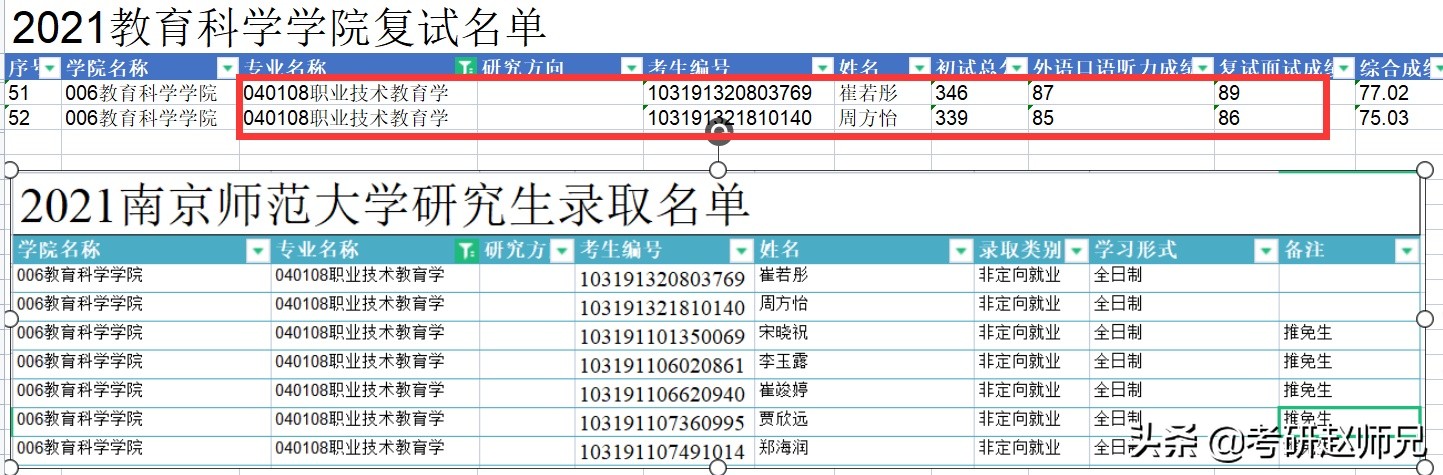The height and width of the screenshot is (475, 1443).
Task: Open filtered 专业名称 dropdown in 录取名单 table
Action: pyautogui.click(x=466, y=250)
